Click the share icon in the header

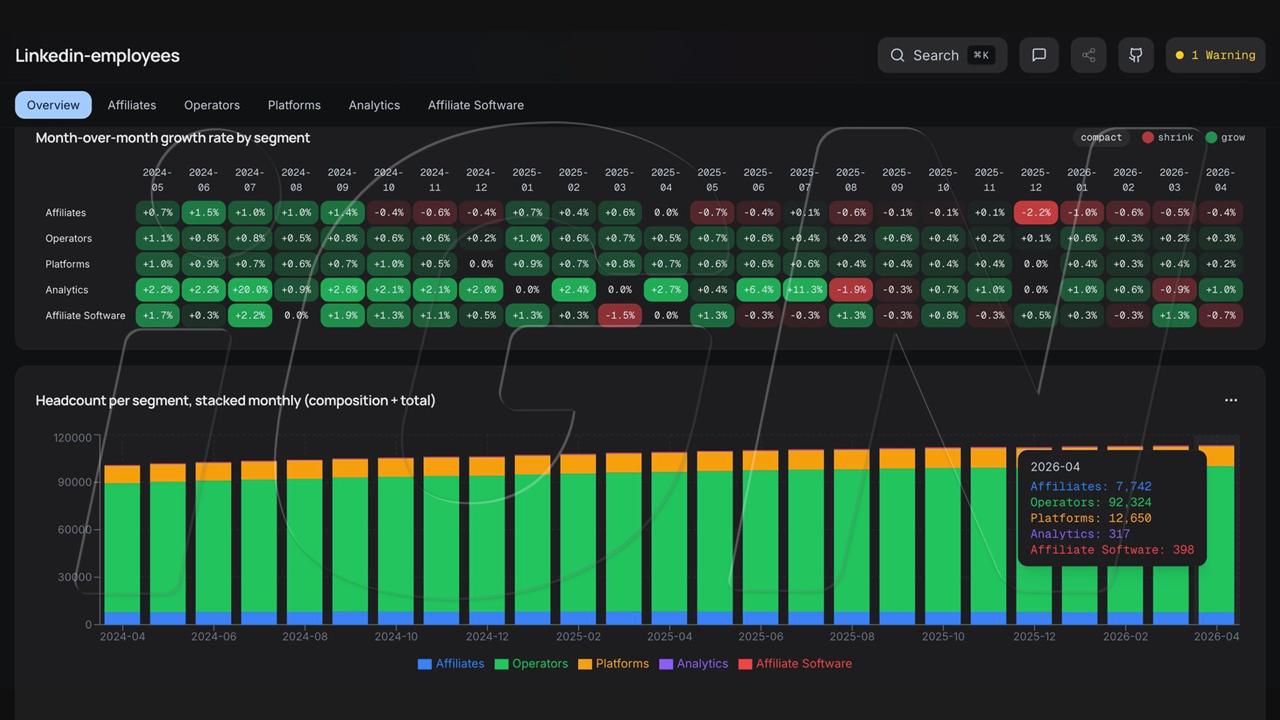1088,55
